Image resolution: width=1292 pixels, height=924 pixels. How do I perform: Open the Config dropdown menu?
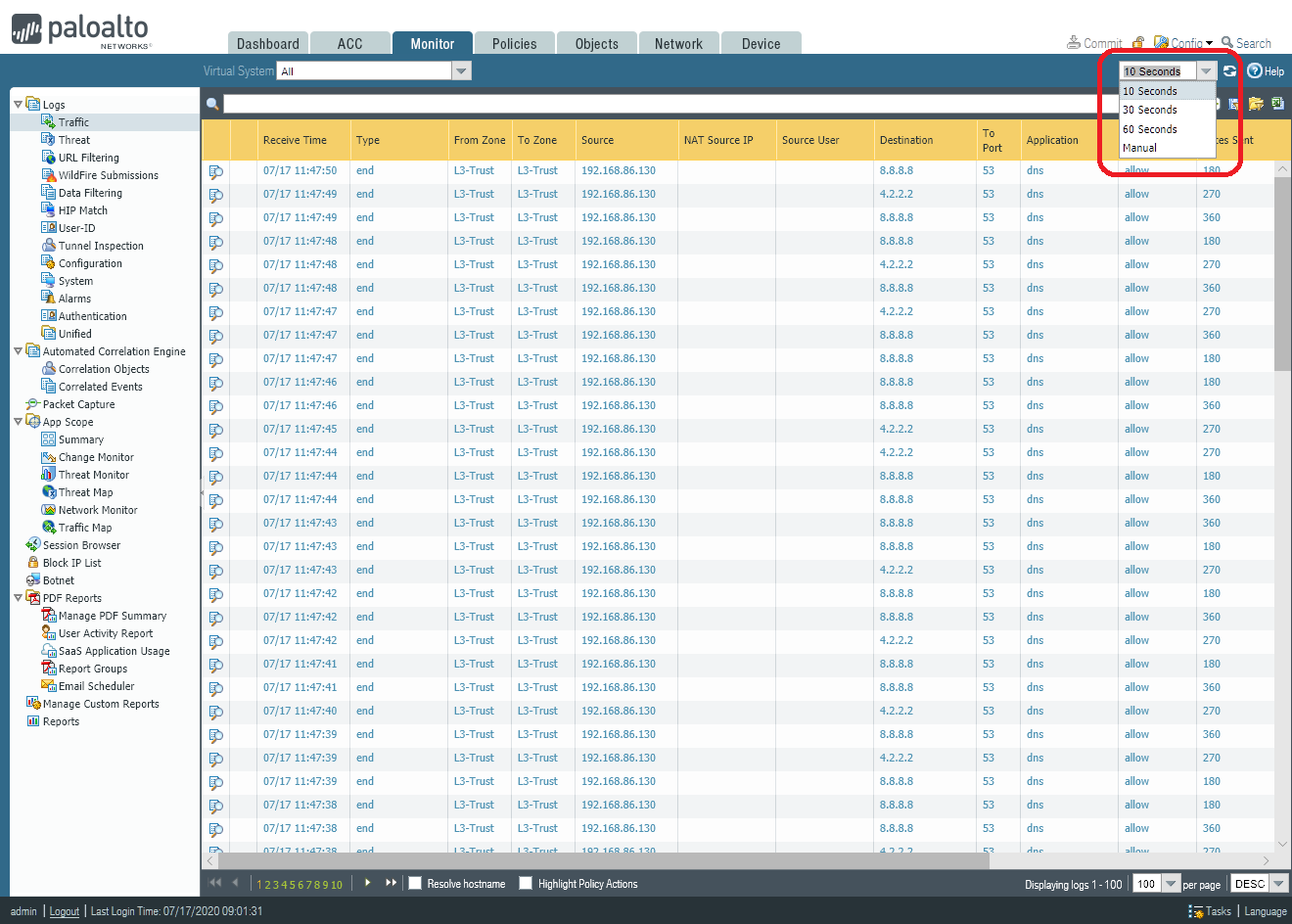point(1184,43)
